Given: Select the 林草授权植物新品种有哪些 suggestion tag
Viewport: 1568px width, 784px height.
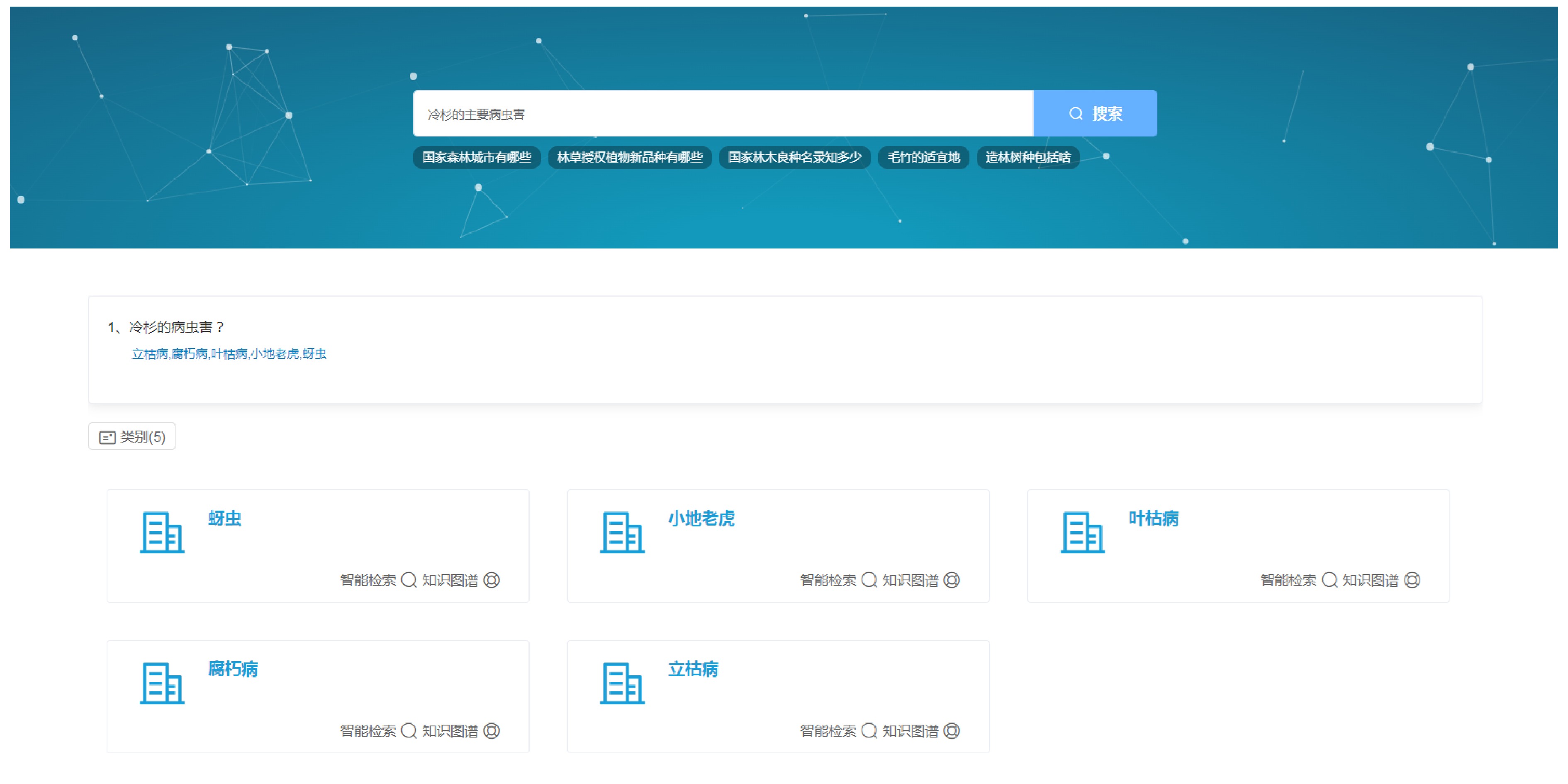Looking at the screenshot, I should (629, 158).
